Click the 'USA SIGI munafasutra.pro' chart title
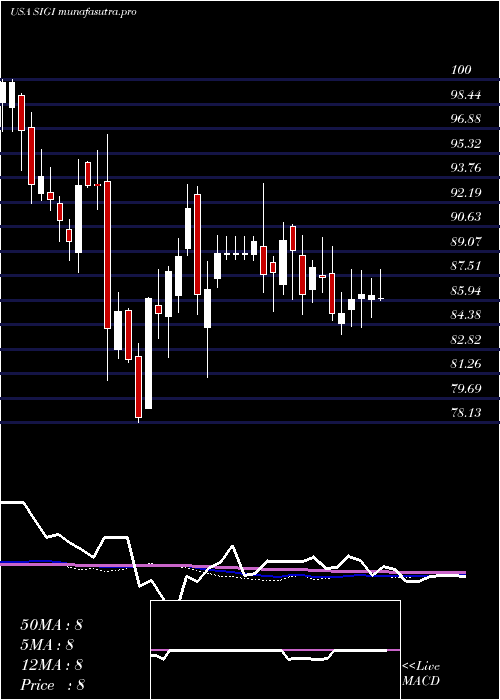The width and height of the screenshot is (500, 700). [73, 12]
